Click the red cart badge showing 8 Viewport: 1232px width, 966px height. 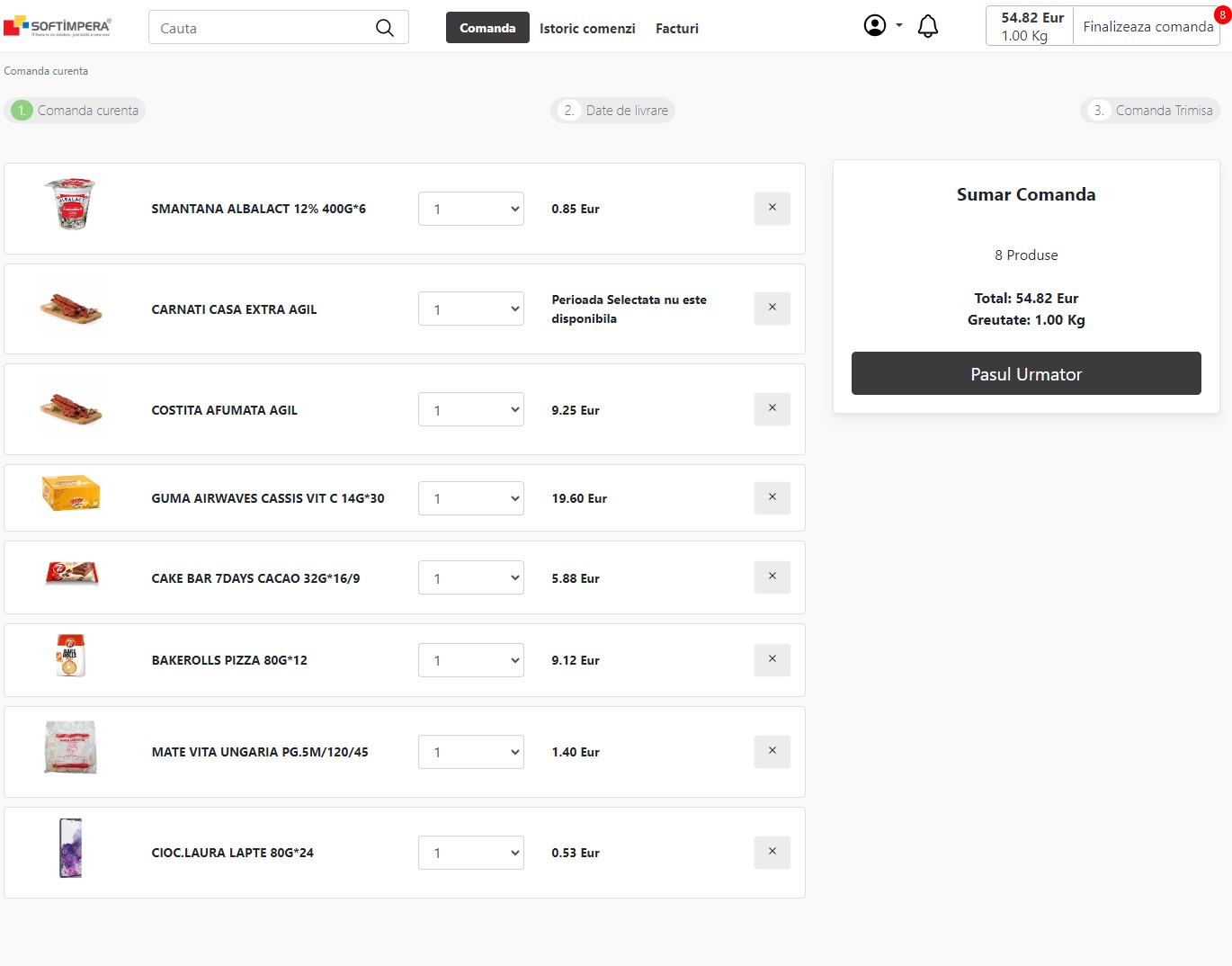tap(1222, 14)
